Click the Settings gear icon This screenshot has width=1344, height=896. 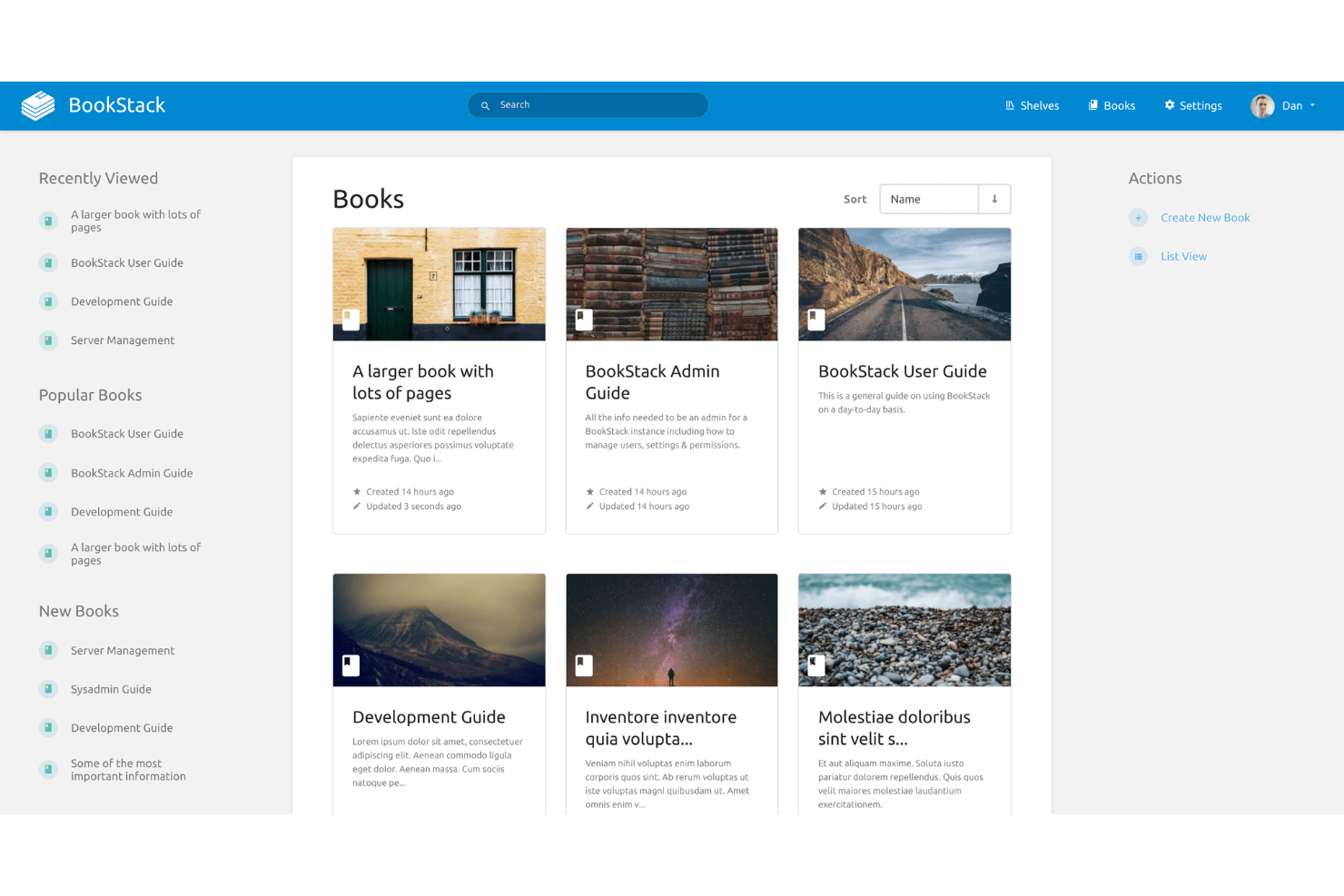1170,105
